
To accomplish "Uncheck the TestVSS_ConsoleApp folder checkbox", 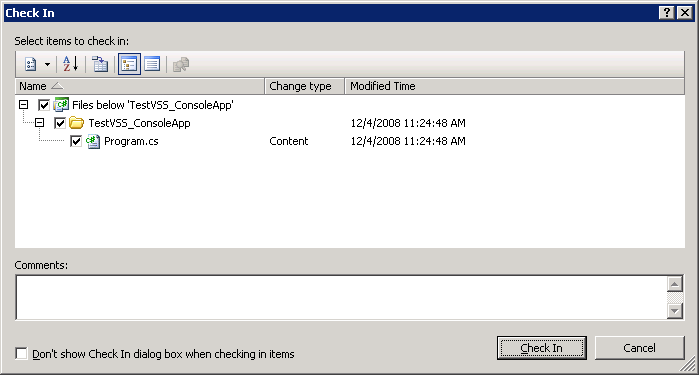I will 60,123.
